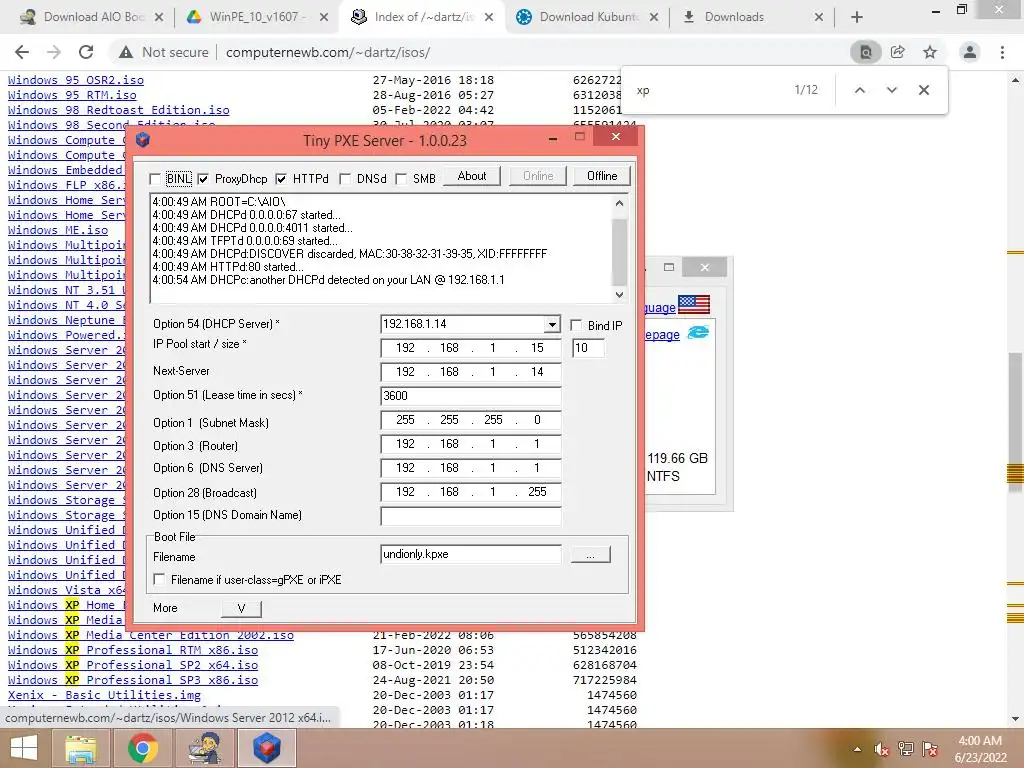Uncheck the HTTPd checkbox

pos(281,179)
